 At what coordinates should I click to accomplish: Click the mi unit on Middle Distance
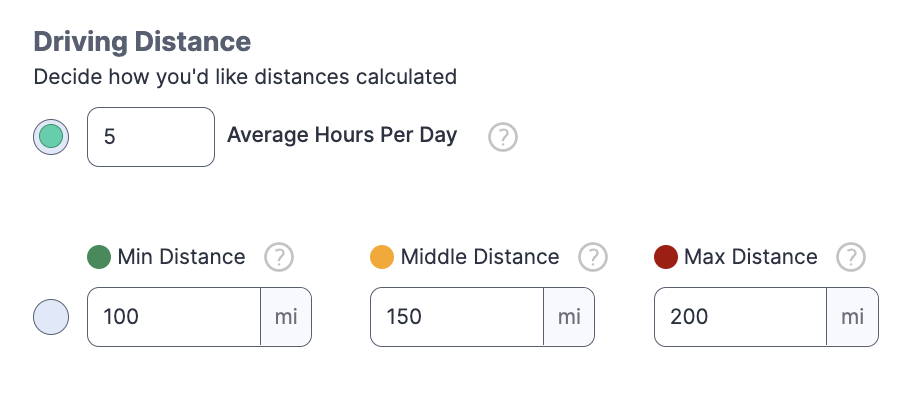(569, 317)
